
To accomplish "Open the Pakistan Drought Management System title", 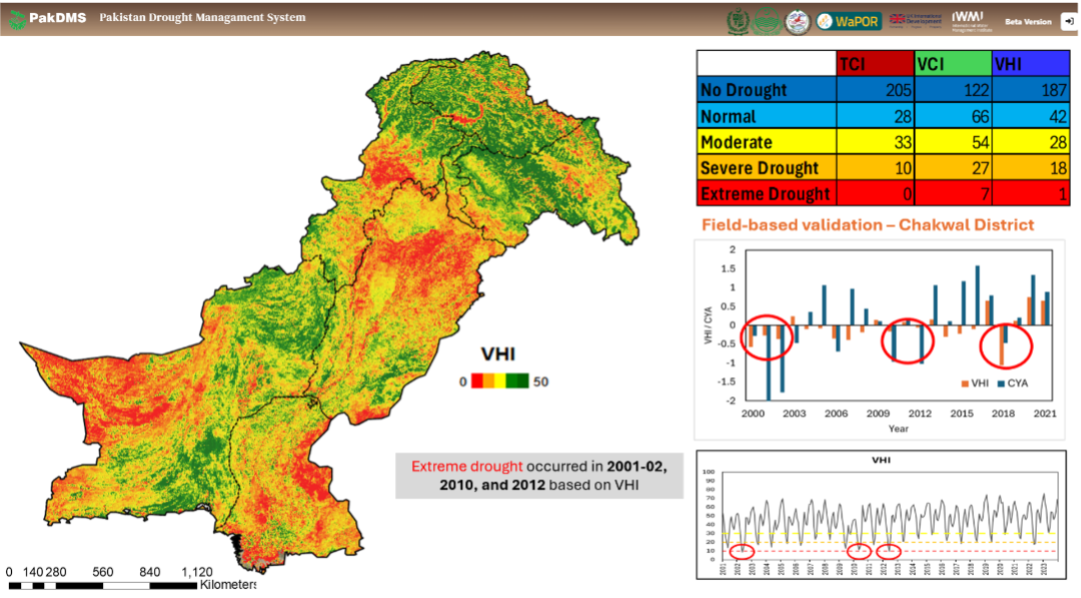I will coord(203,17).
